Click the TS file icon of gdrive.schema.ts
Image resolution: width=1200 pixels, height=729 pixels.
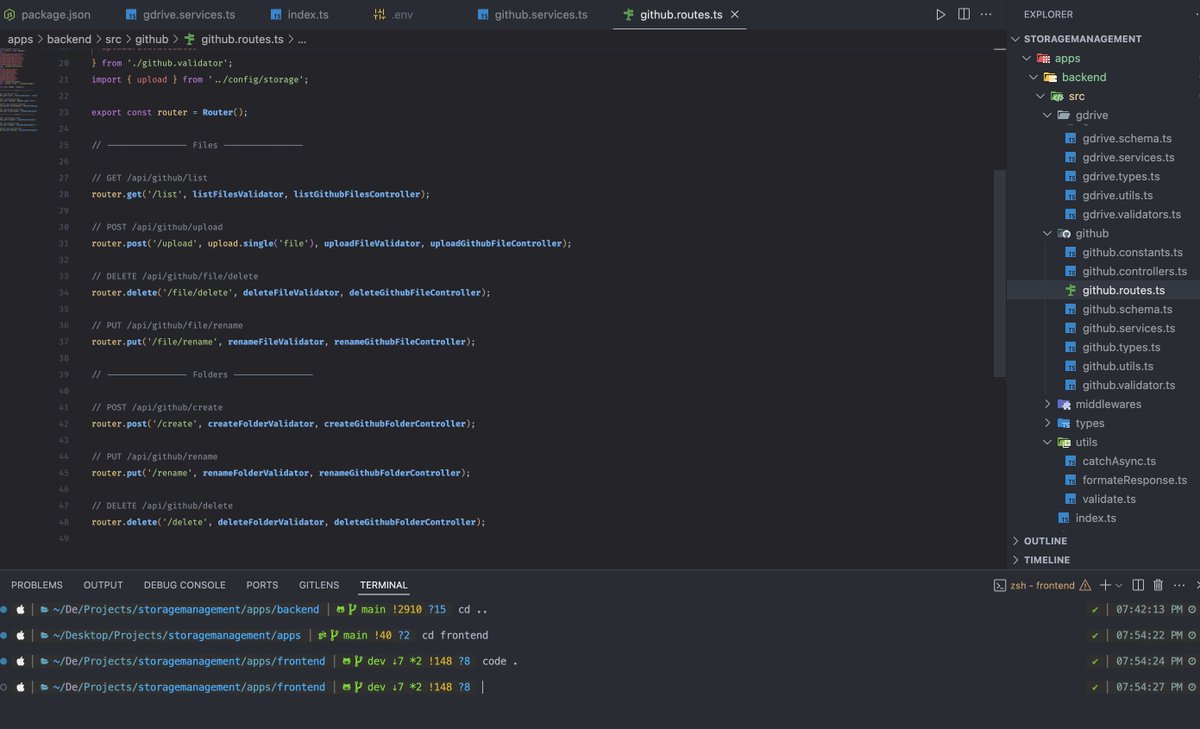[x=1070, y=138]
